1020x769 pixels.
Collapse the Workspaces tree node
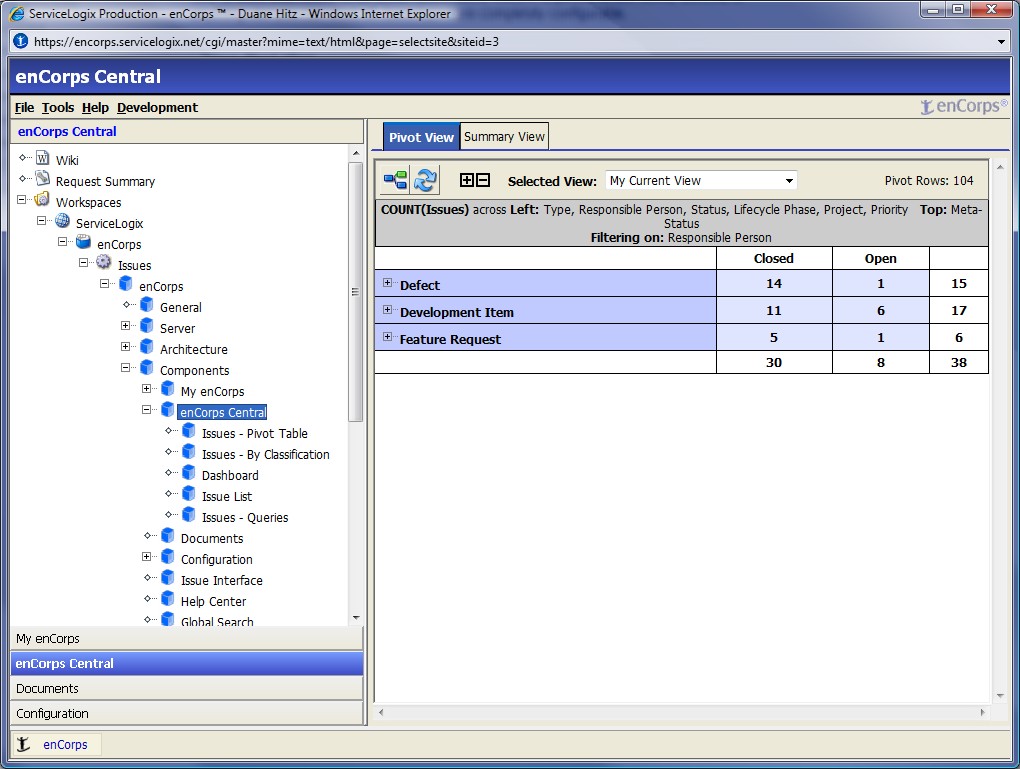[x=21, y=200]
